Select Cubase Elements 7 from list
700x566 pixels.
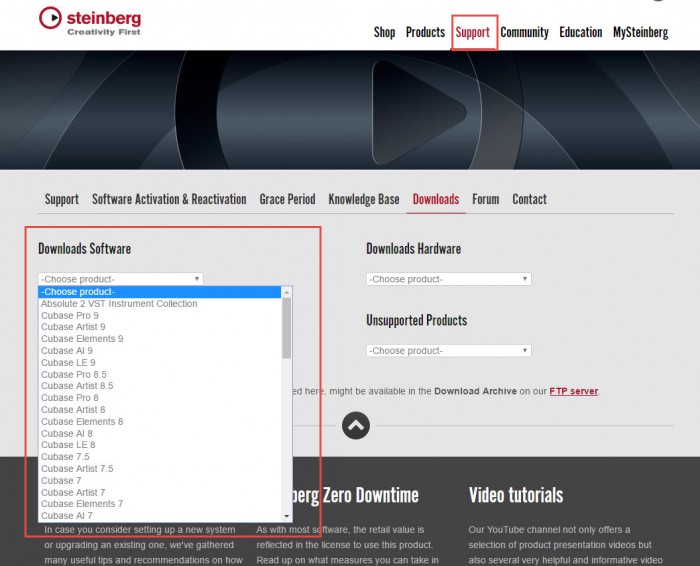point(160,504)
